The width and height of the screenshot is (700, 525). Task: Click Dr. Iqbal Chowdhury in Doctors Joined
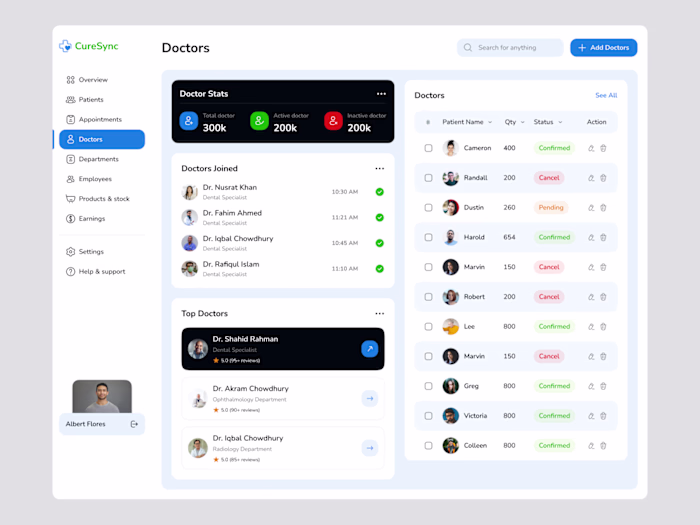[x=238, y=239]
